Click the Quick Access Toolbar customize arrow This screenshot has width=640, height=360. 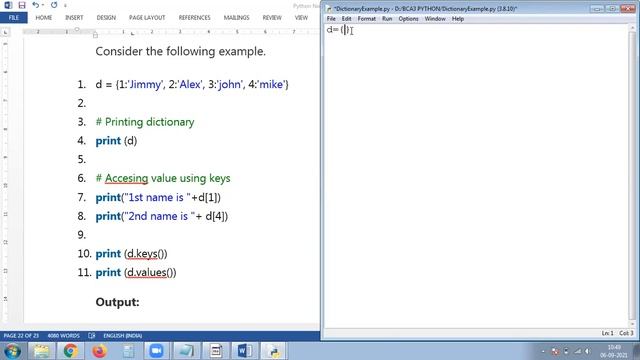coord(65,6)
